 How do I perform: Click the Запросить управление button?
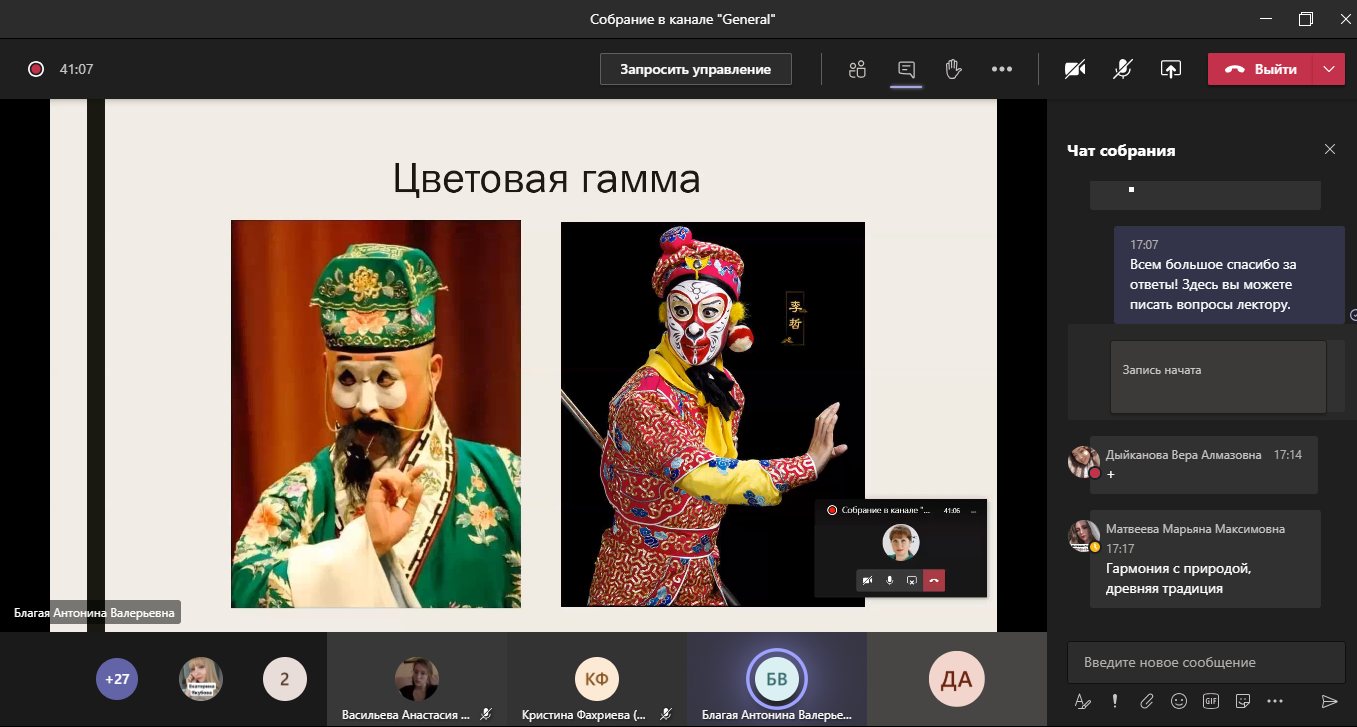click(x=695, y=69)
